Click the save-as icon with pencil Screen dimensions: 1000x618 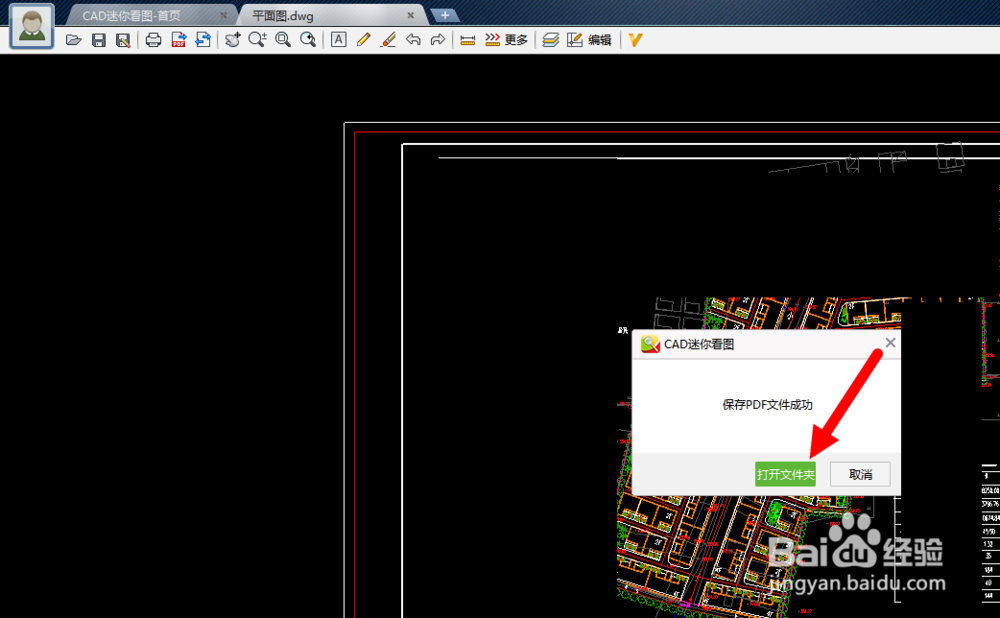[x=123, y=40]
